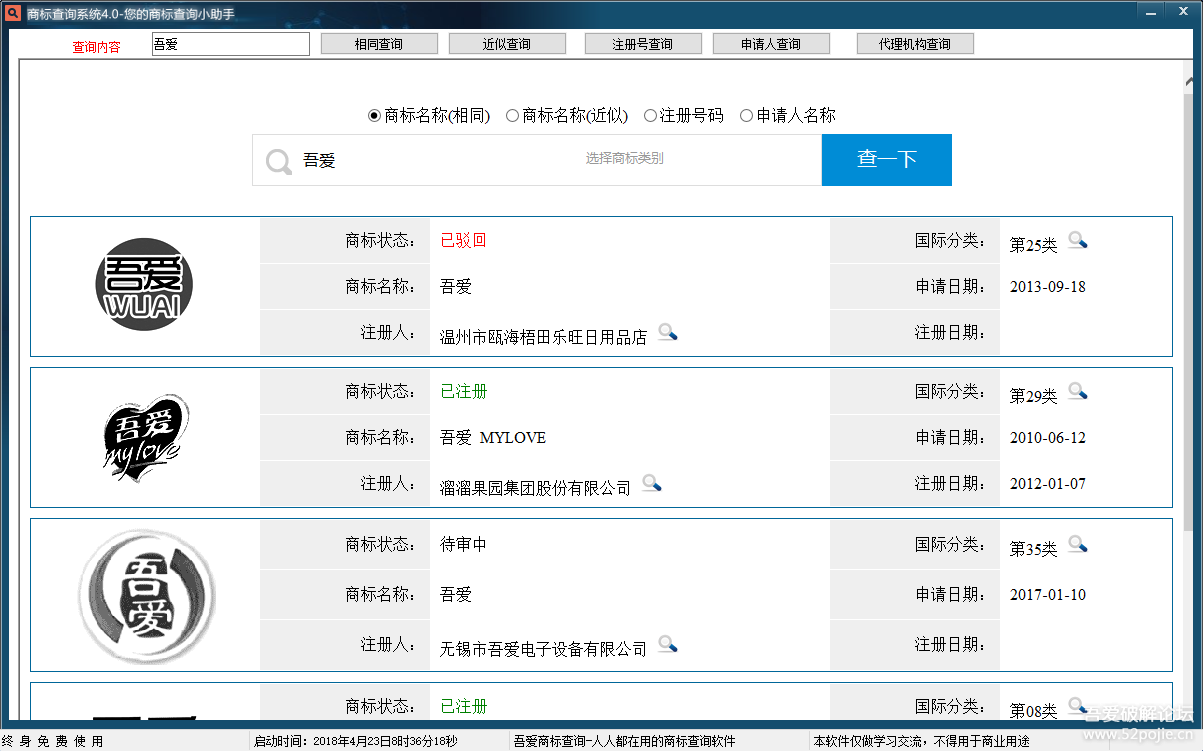Image resolution: width=1203 pixels, height=751 pixels.
Task: Open class details next to 第25类
Action: tap(1077, 240)
